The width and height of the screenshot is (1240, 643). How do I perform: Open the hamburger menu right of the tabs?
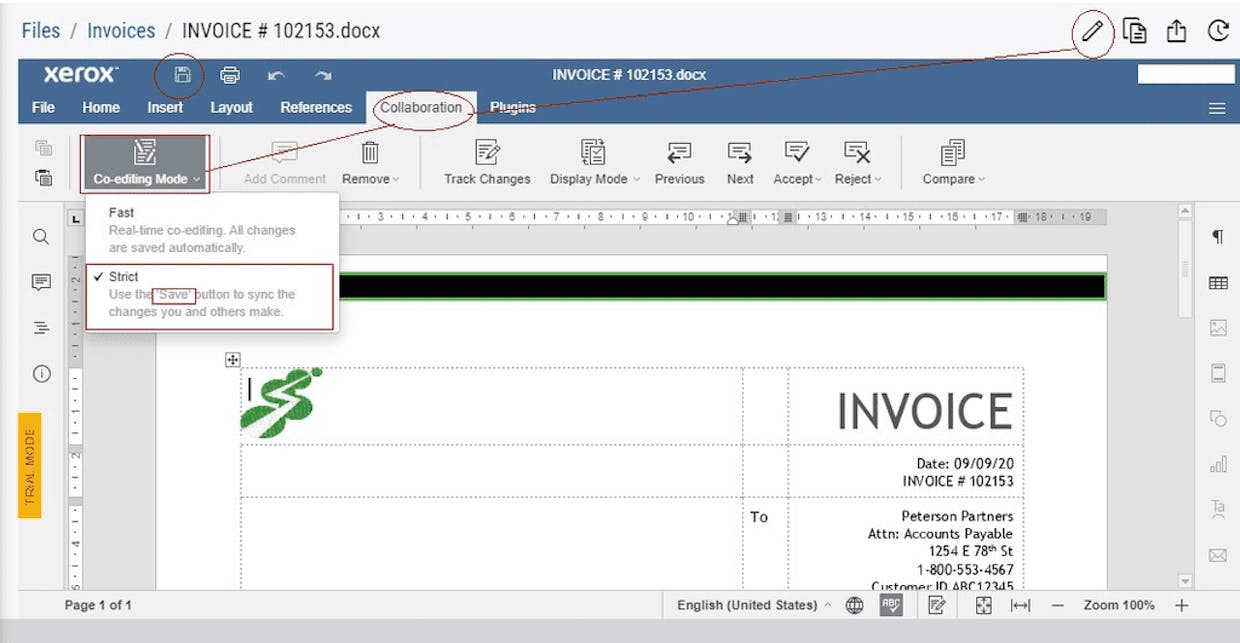tap(1217, 108)
